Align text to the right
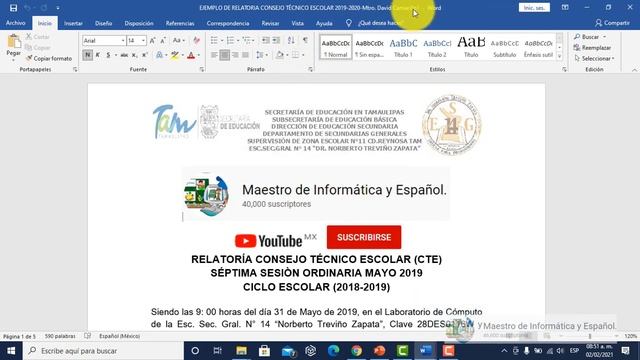This screenshot has height=360, width=640. pos(235,55)
